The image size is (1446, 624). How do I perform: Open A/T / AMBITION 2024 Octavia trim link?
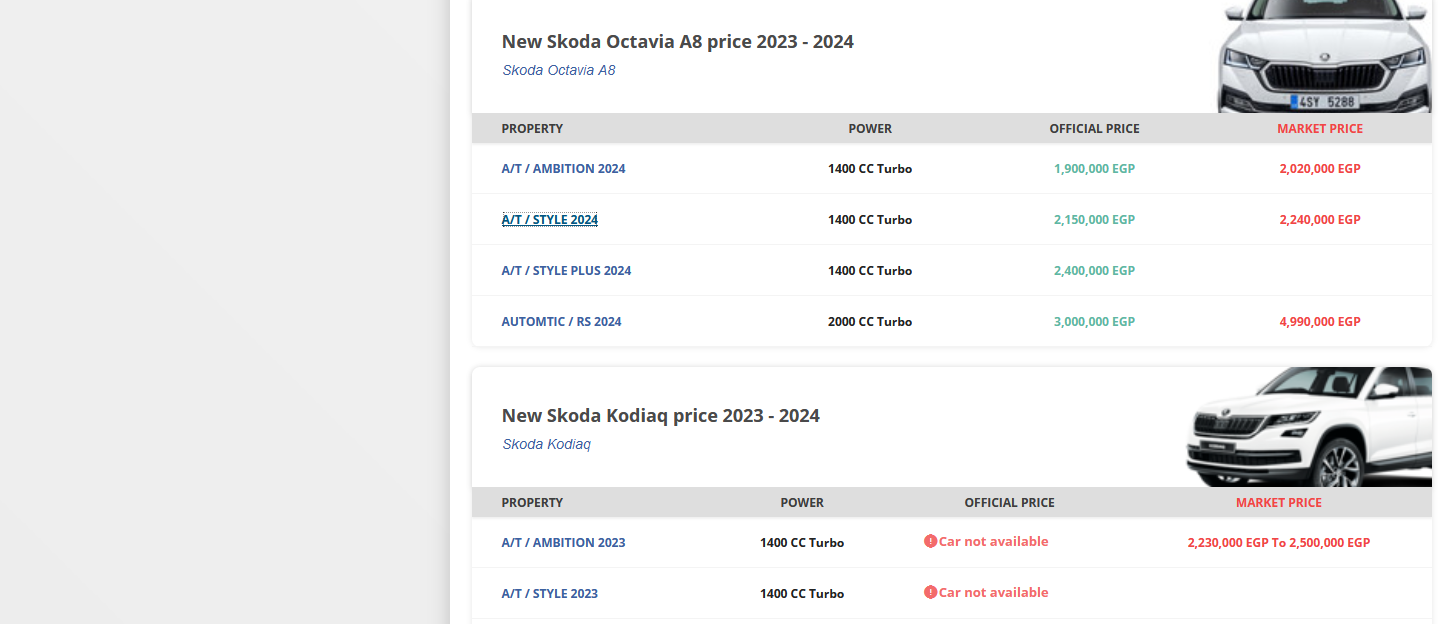tap(563, 169)
